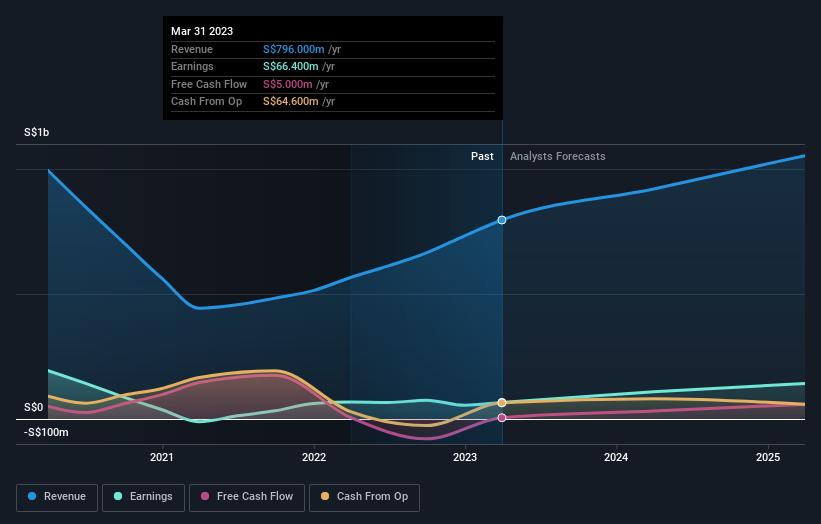The height and width of the screenshot is (524, 821).
Task: Click the Cash From Op orange data point marker
Action: 502,403
